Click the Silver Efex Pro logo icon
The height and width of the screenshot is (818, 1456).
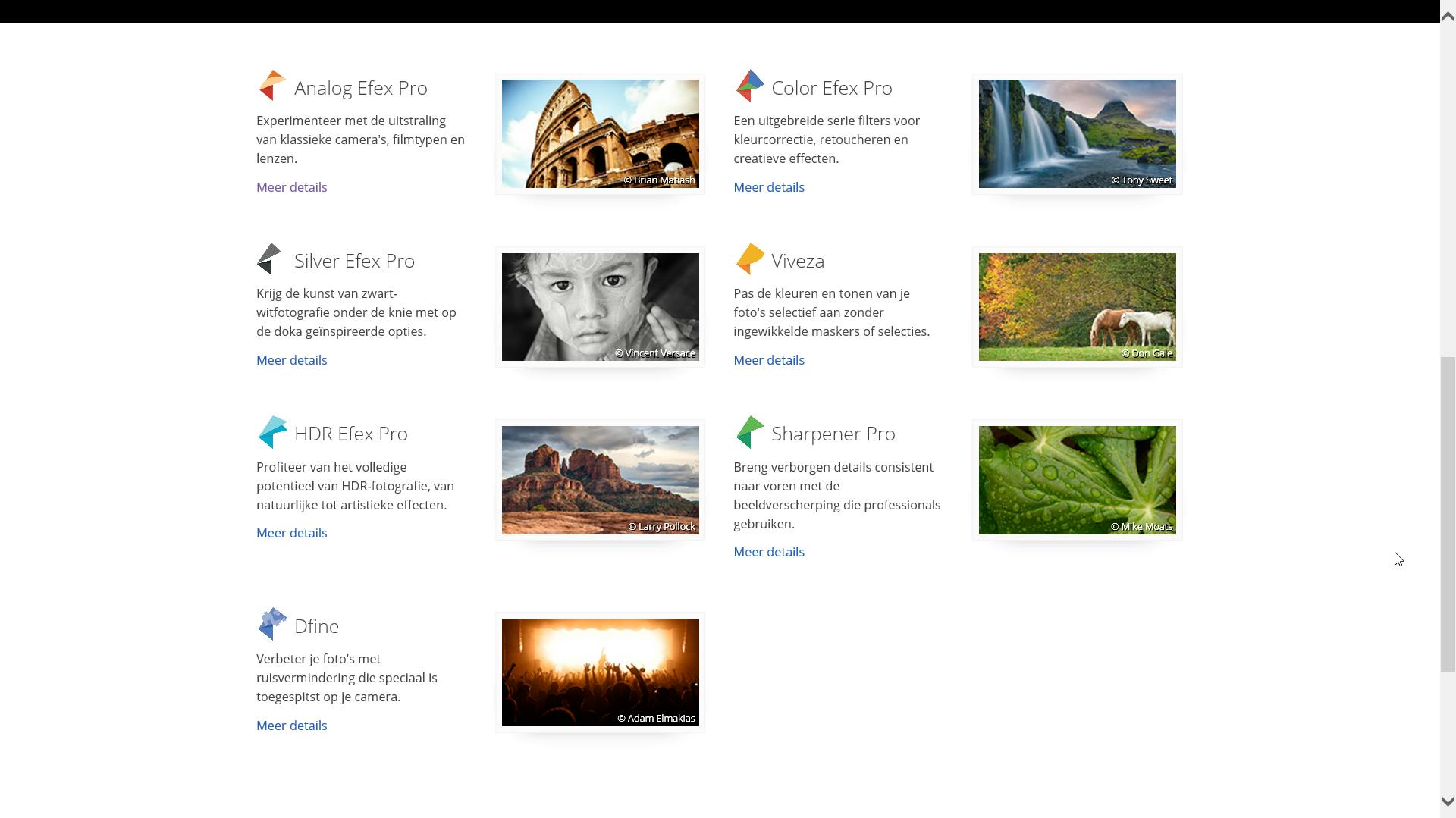click(270, 259)
